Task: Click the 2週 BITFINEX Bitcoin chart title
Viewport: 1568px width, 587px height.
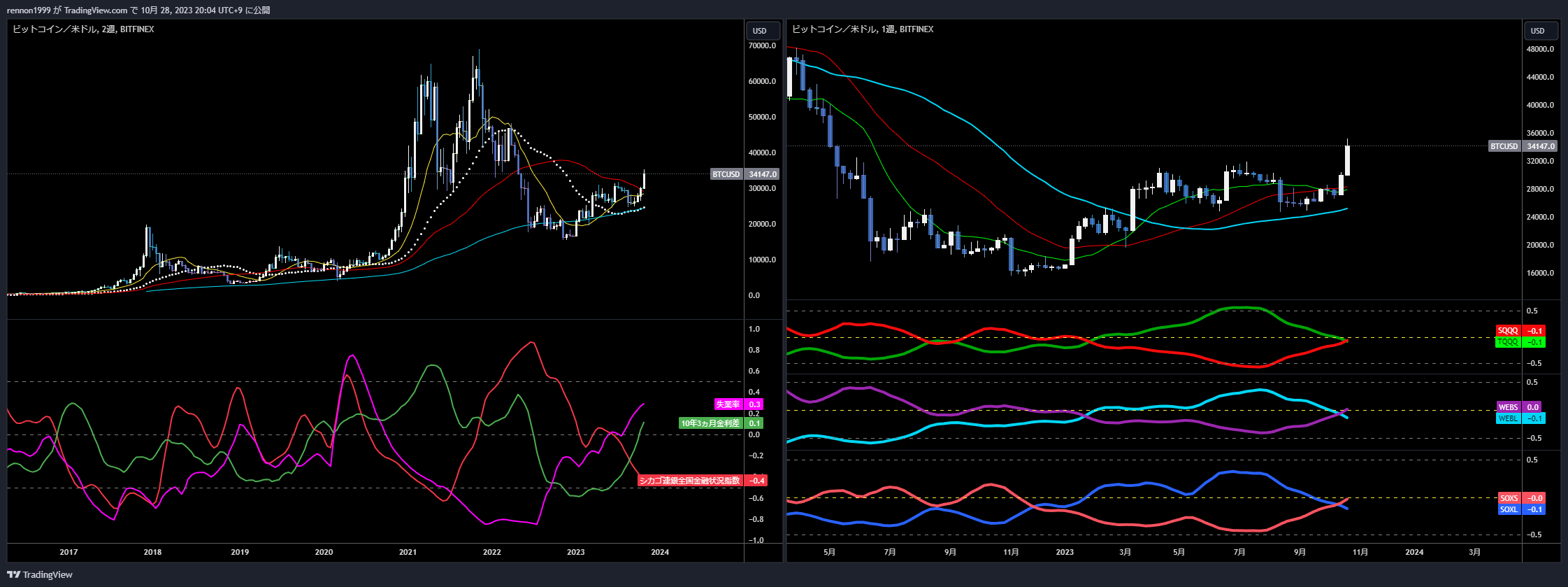Action: coord(83,29)
